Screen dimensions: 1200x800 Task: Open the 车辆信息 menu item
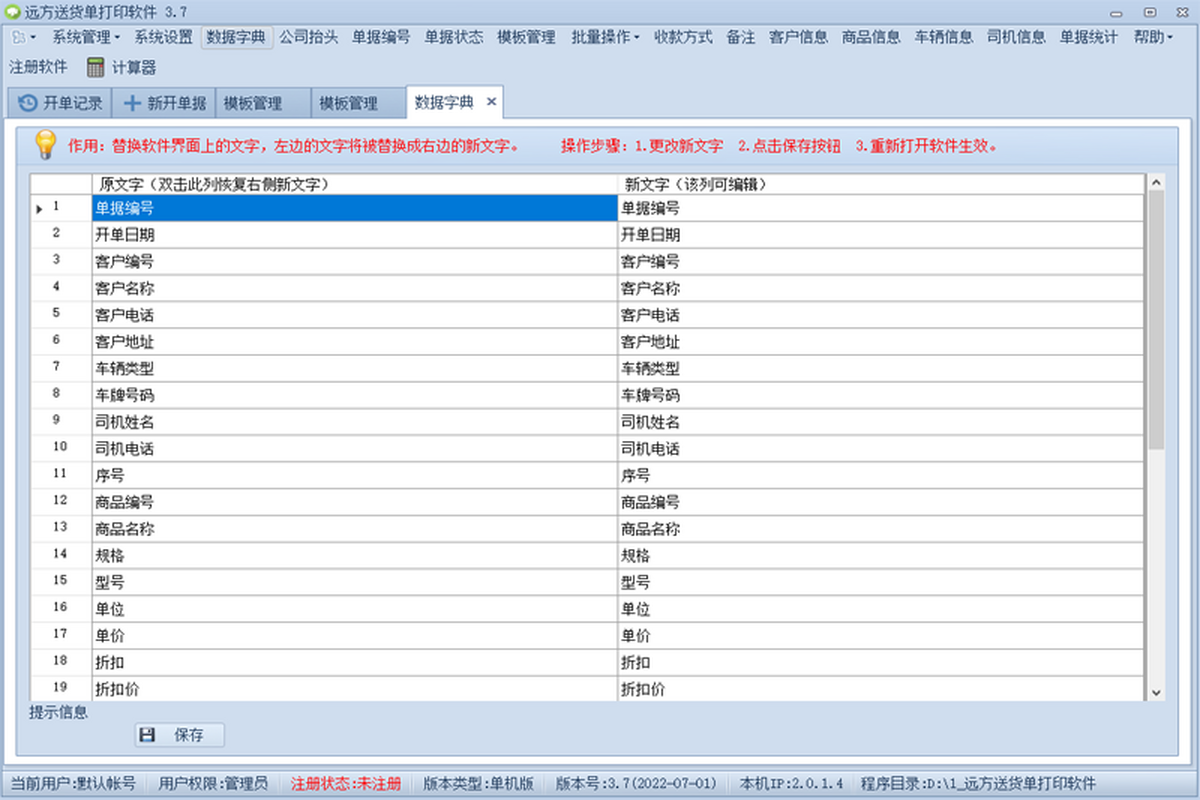[x=944, y=37]
